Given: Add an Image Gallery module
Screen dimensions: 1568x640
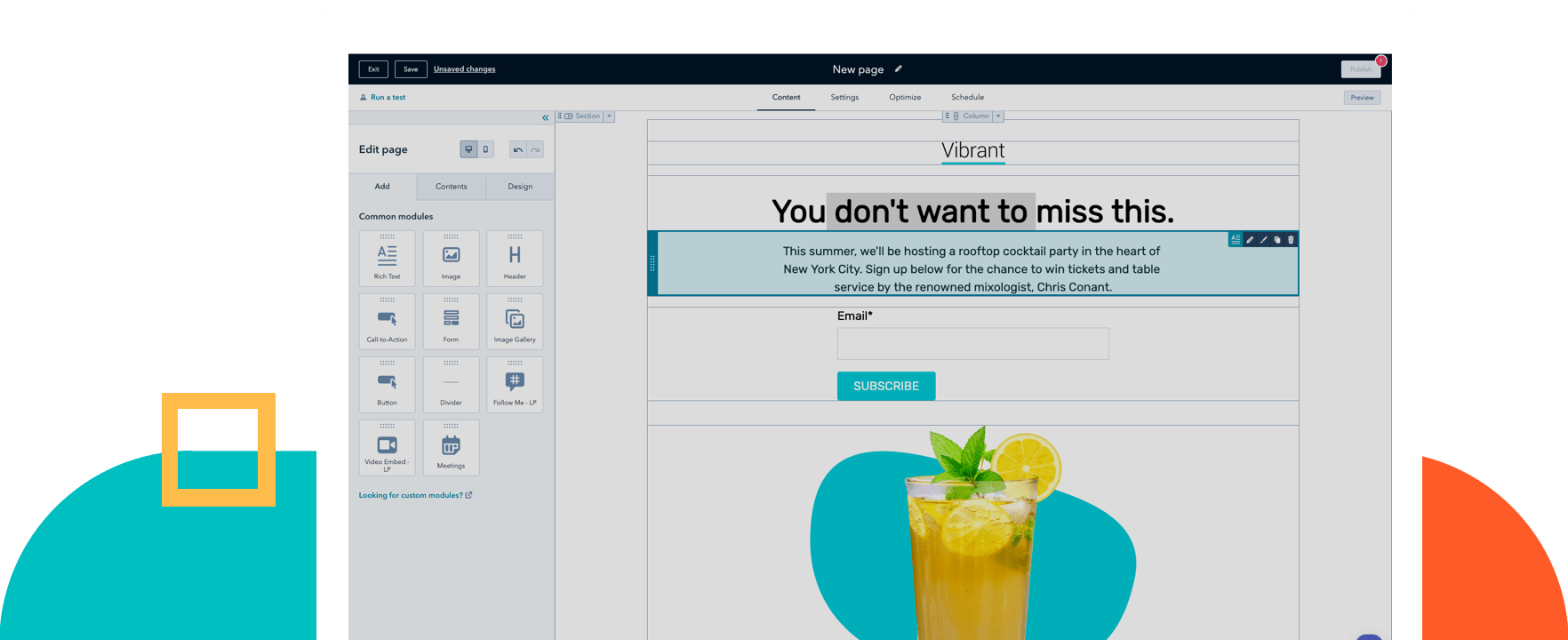Looking at the screenshot, I should click(515, 322).
